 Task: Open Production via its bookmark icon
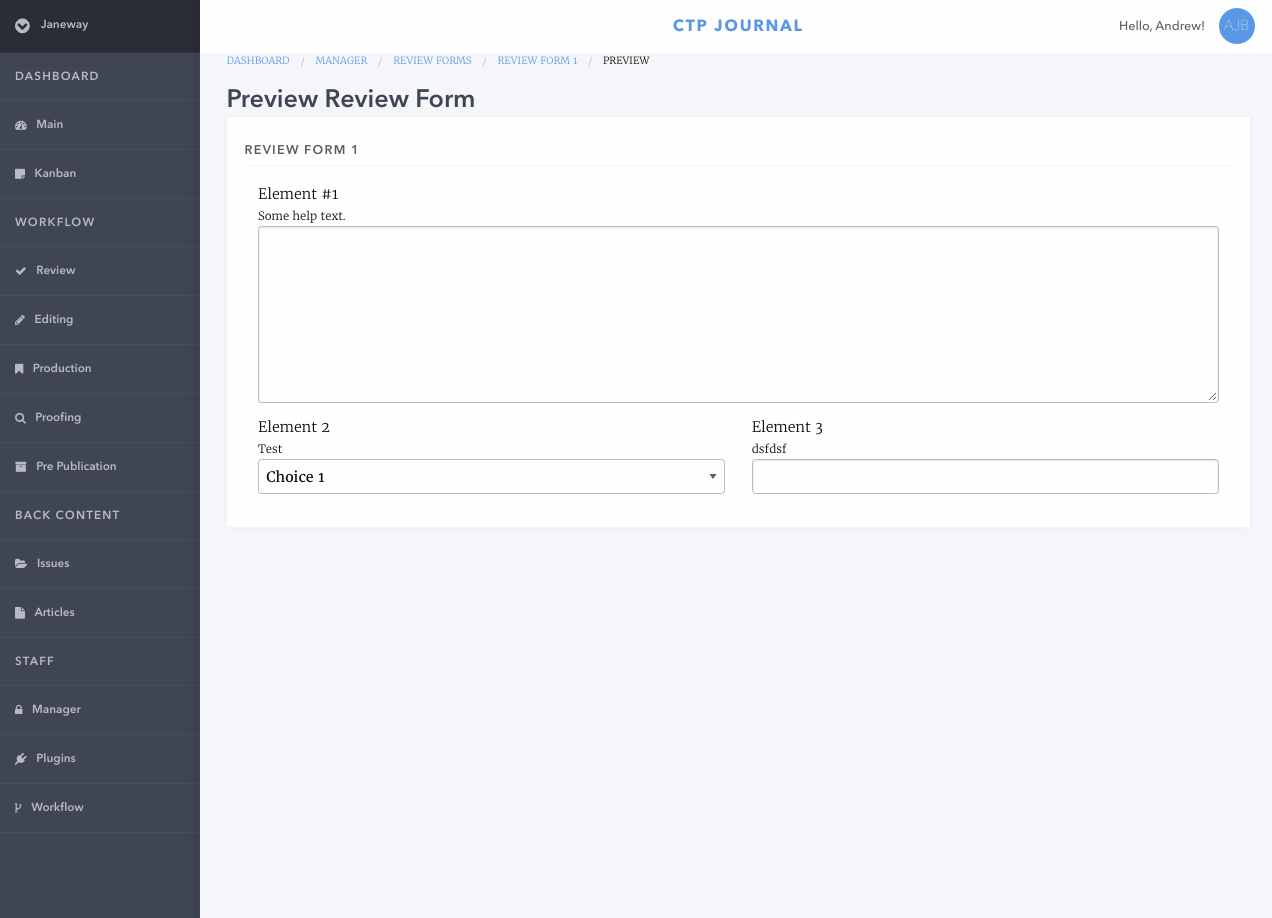[18, 368]
